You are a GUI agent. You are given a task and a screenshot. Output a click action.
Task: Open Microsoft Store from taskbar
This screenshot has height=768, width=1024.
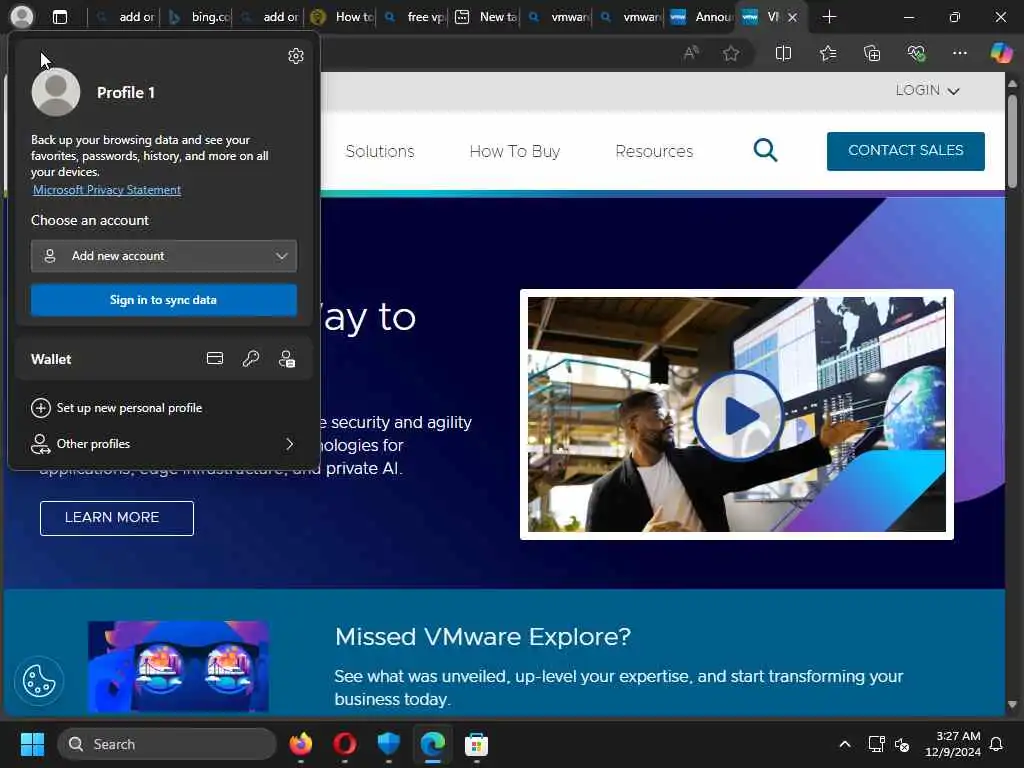tap(476, 744)
